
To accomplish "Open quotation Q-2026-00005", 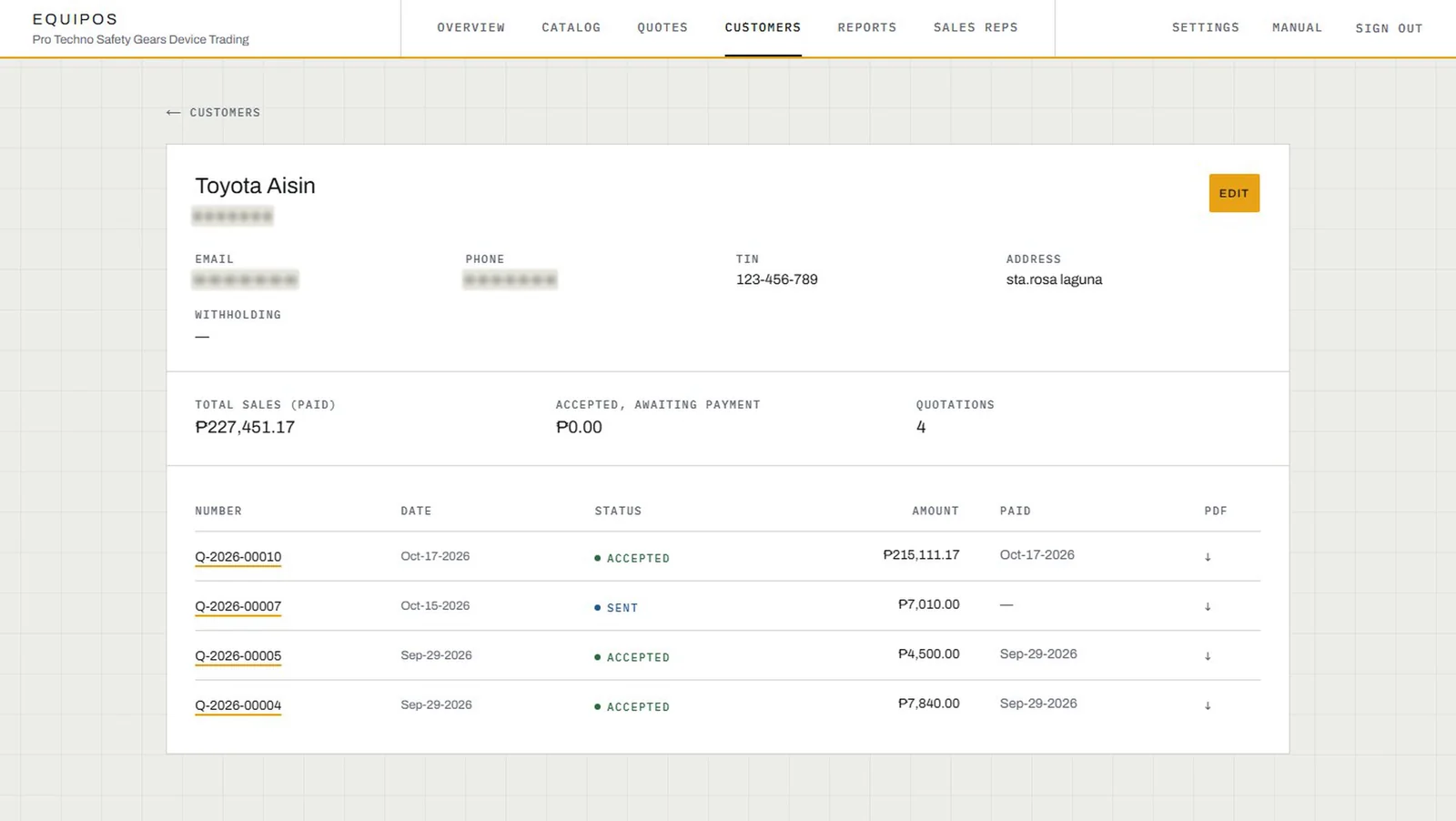I will 238,656.
